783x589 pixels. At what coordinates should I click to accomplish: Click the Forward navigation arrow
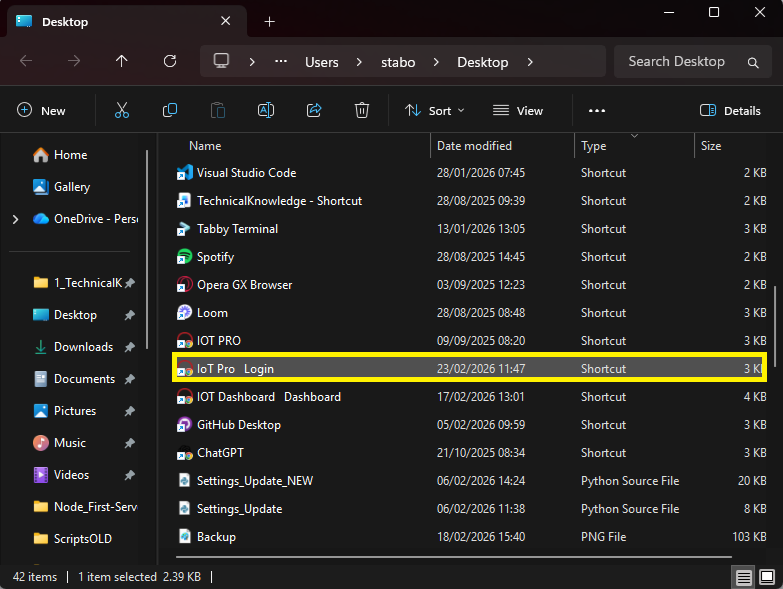click(74, 61)
